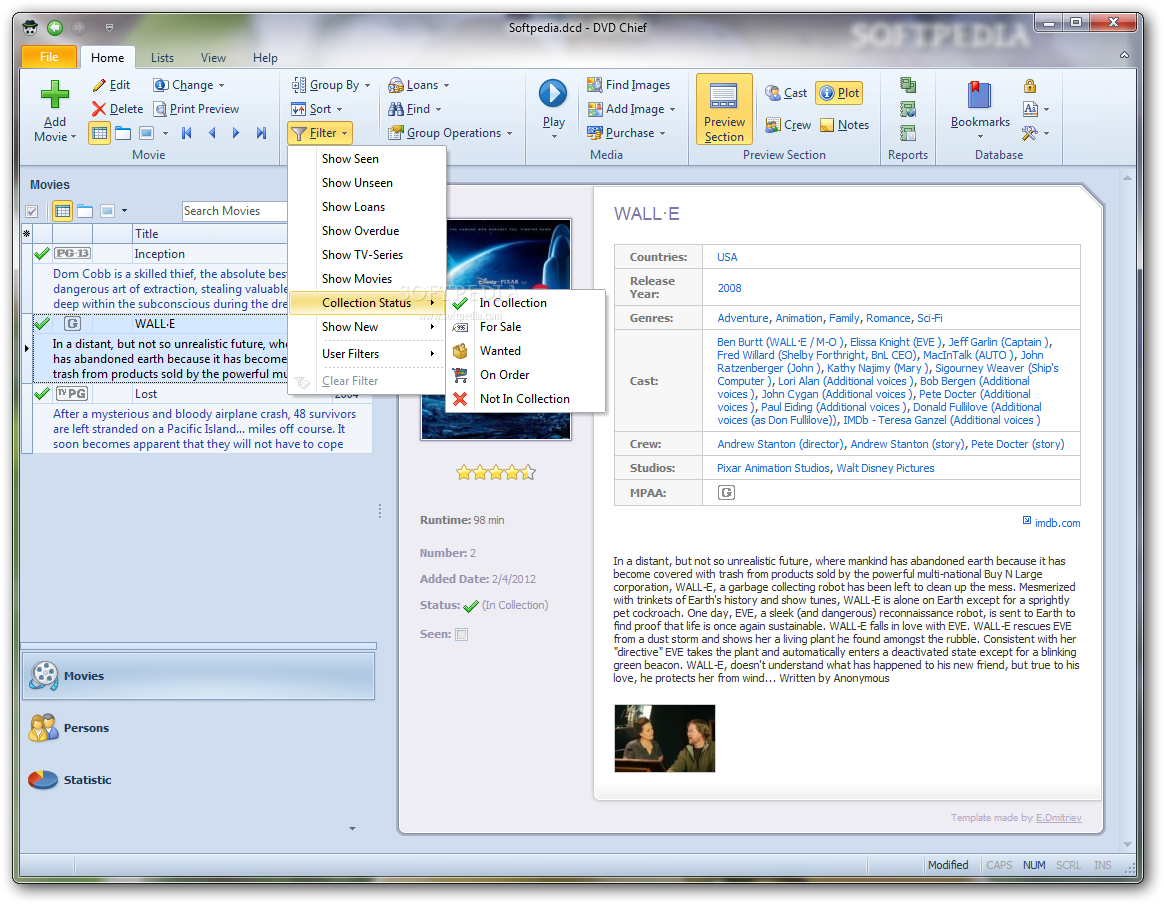
Task: Choose Show Unseen from Filter menu
Action: click(367, 183)
